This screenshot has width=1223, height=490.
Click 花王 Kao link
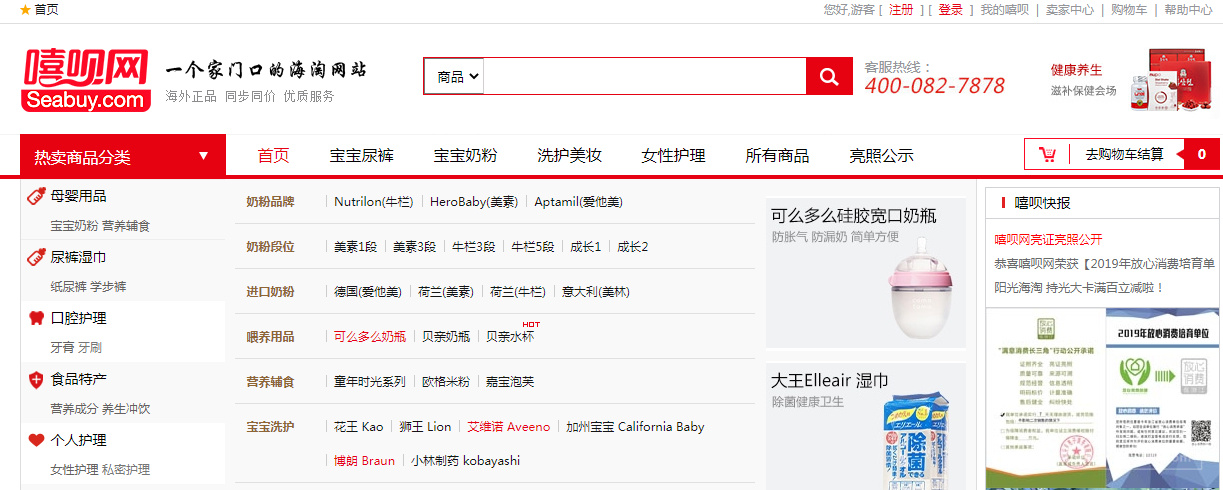click(359, 427)
